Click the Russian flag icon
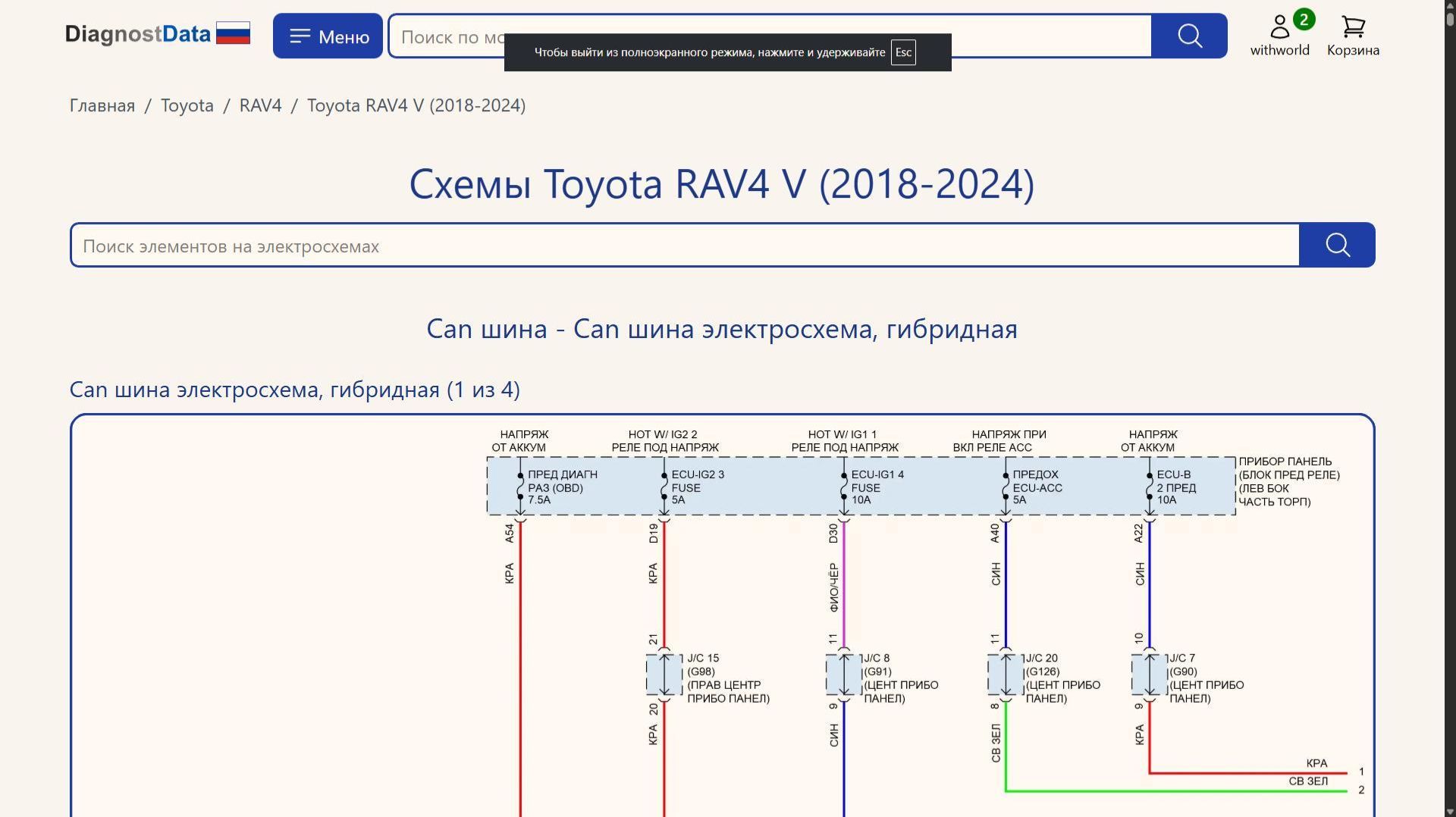The image size is (1456, 817). [233, 33]
